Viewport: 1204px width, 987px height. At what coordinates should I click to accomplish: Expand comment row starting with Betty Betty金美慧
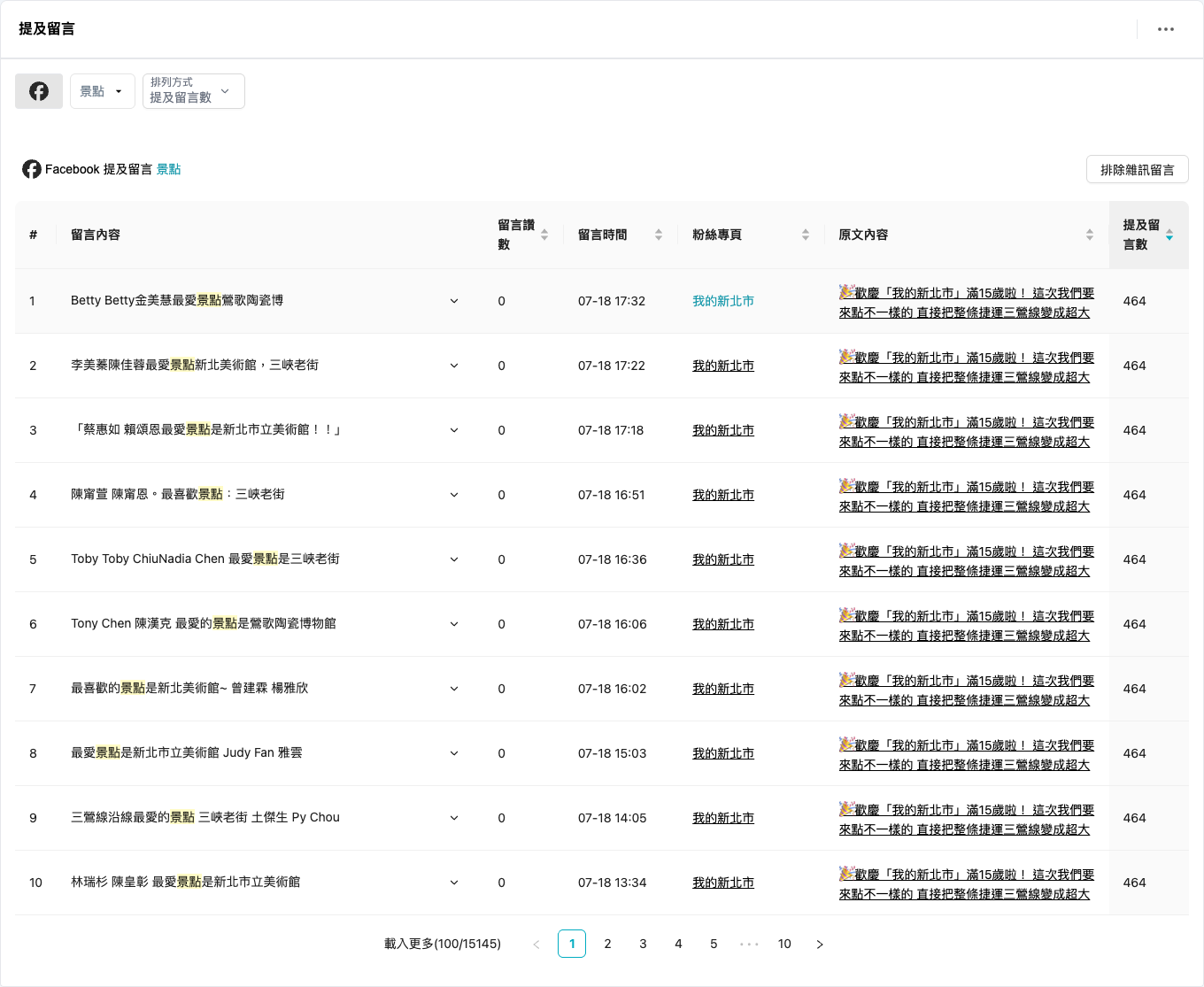pyautogui.click(x=454, y=301)
